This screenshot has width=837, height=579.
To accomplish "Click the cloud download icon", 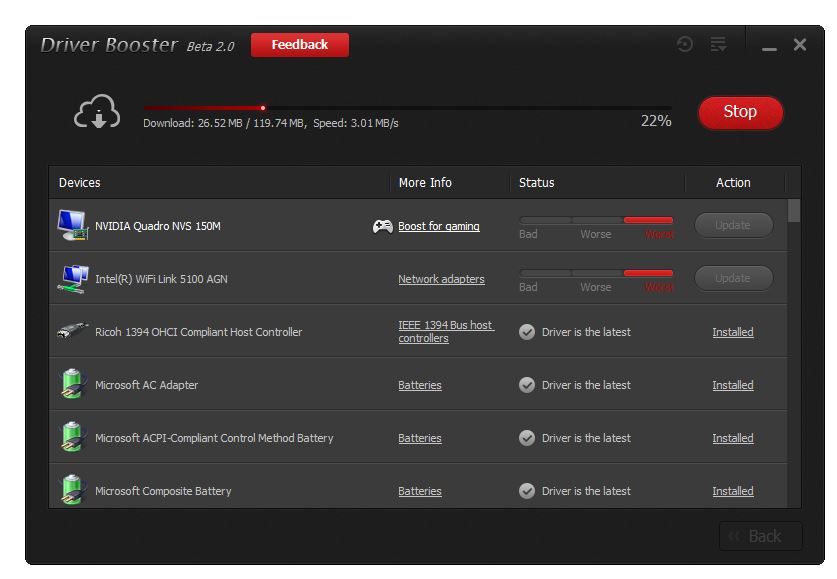I will [x=97, y=112].
